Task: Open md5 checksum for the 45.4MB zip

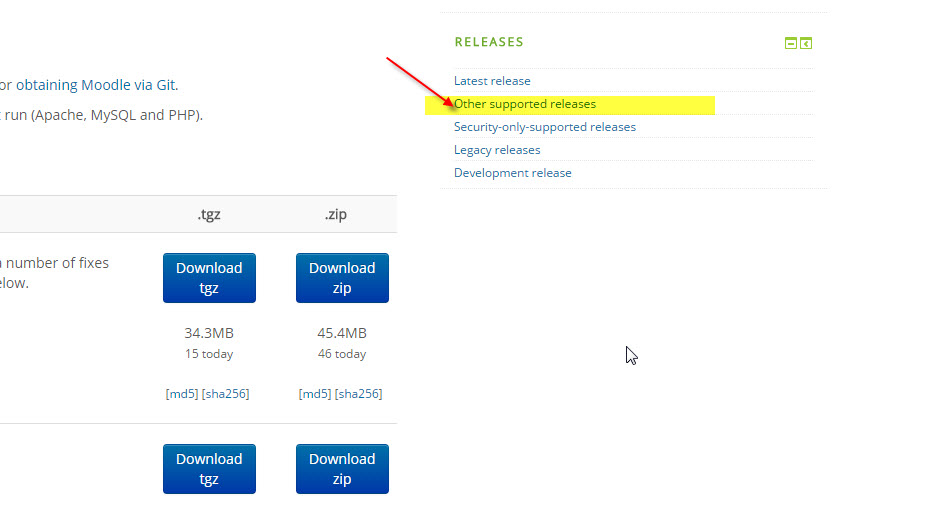Action: pyautogui.click(x=315, y=394)
